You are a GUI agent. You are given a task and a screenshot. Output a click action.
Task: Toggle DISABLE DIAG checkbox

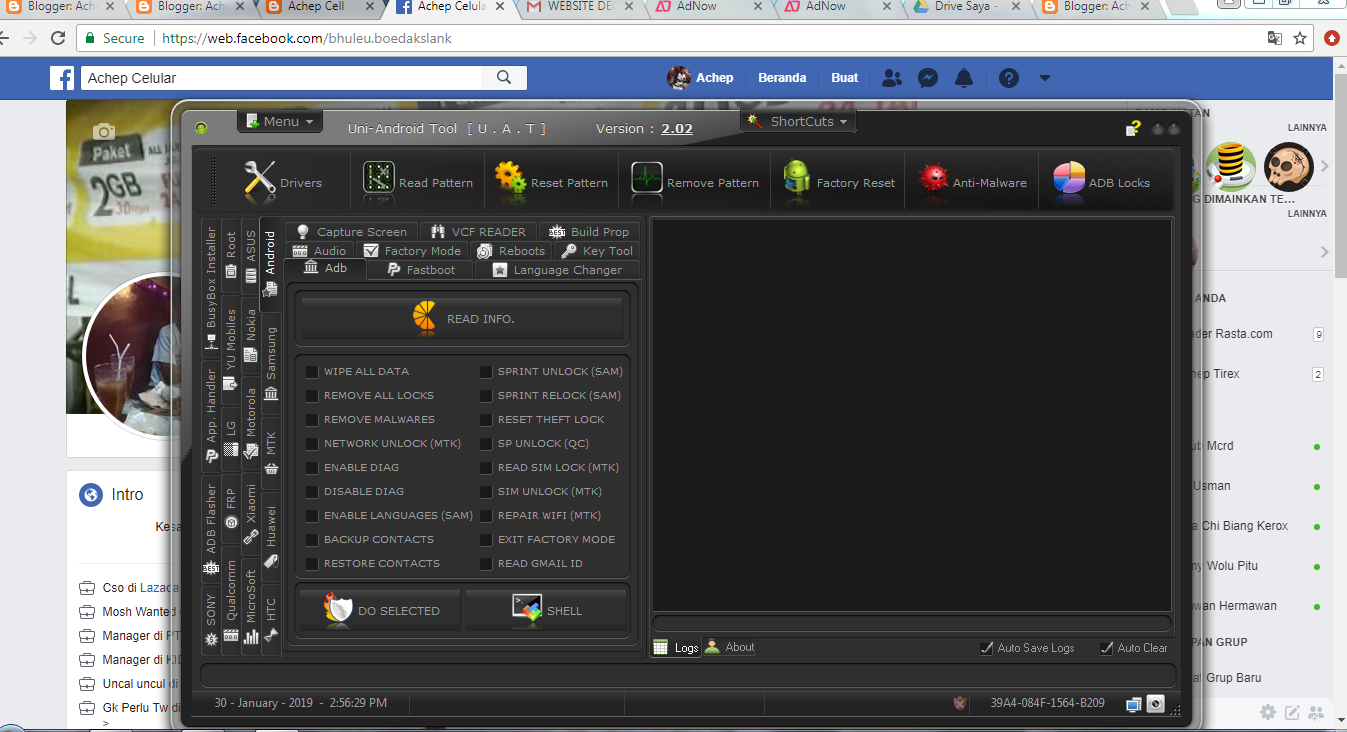pos(313,492)
